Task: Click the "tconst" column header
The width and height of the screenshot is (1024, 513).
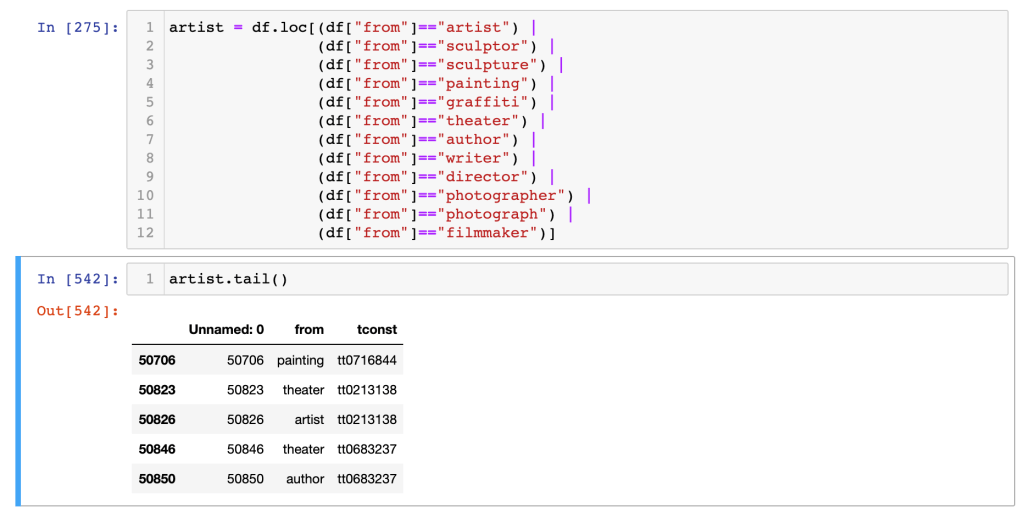Action: 377,329
